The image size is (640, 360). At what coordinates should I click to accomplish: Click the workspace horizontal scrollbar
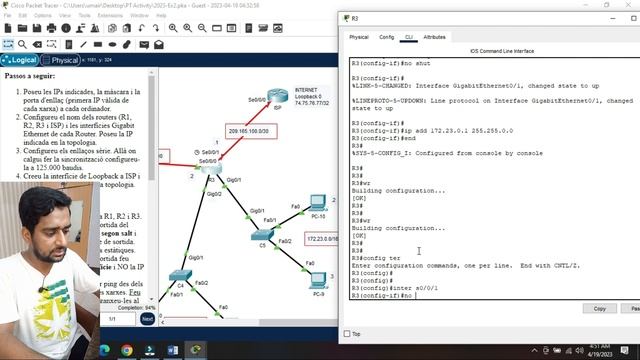pyautogui.click(x=299, y=322)
